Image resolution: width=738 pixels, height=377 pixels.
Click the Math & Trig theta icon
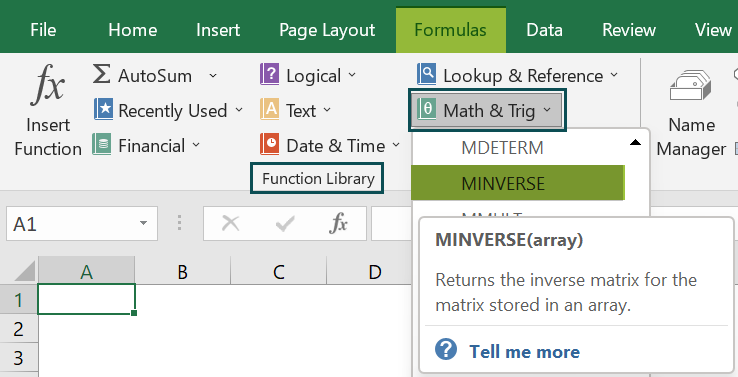pyautogui.click(x=426, y=110)
